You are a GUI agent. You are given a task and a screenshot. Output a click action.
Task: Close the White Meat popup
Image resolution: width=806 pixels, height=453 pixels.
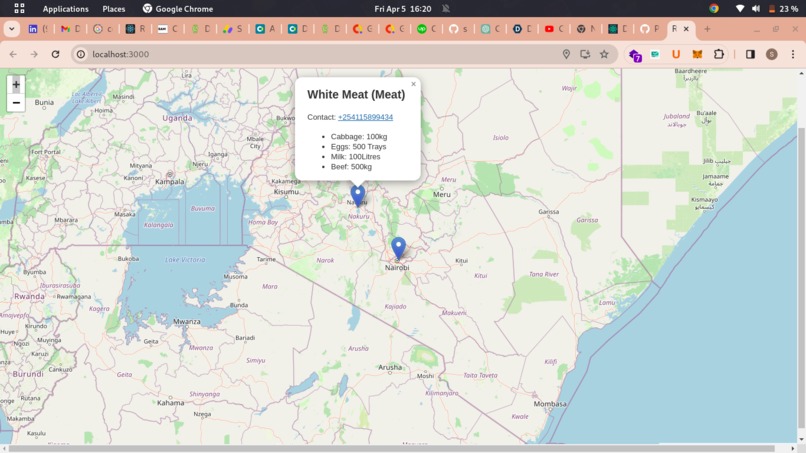pyautogui.click(x=413, y=84)
